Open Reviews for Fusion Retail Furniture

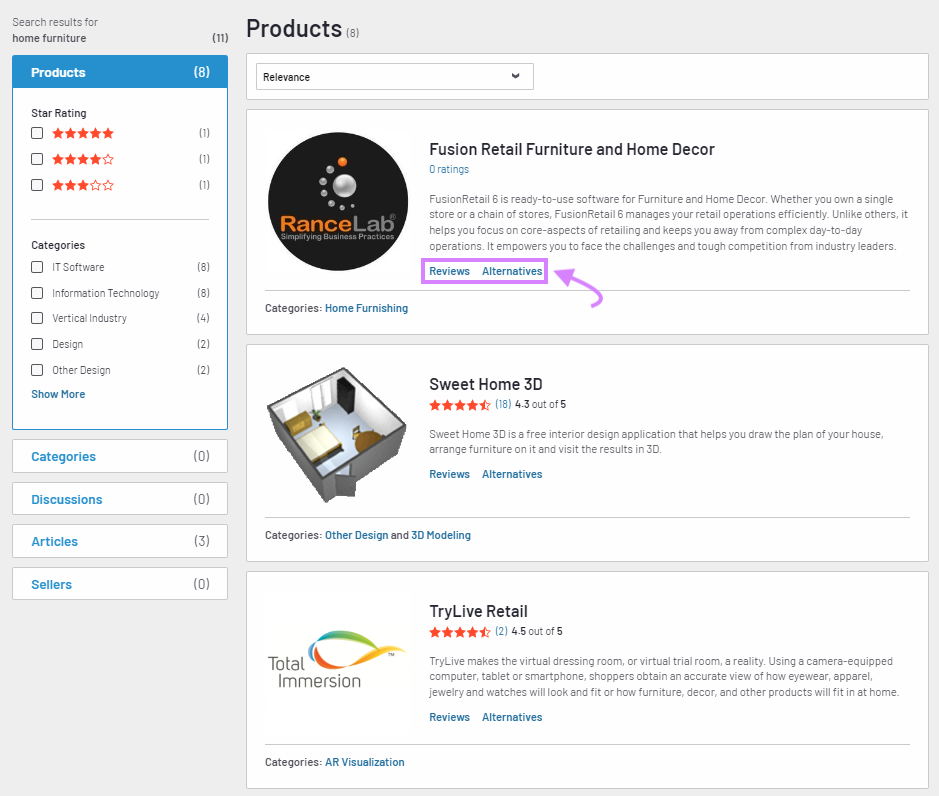[x=449, y=271]
